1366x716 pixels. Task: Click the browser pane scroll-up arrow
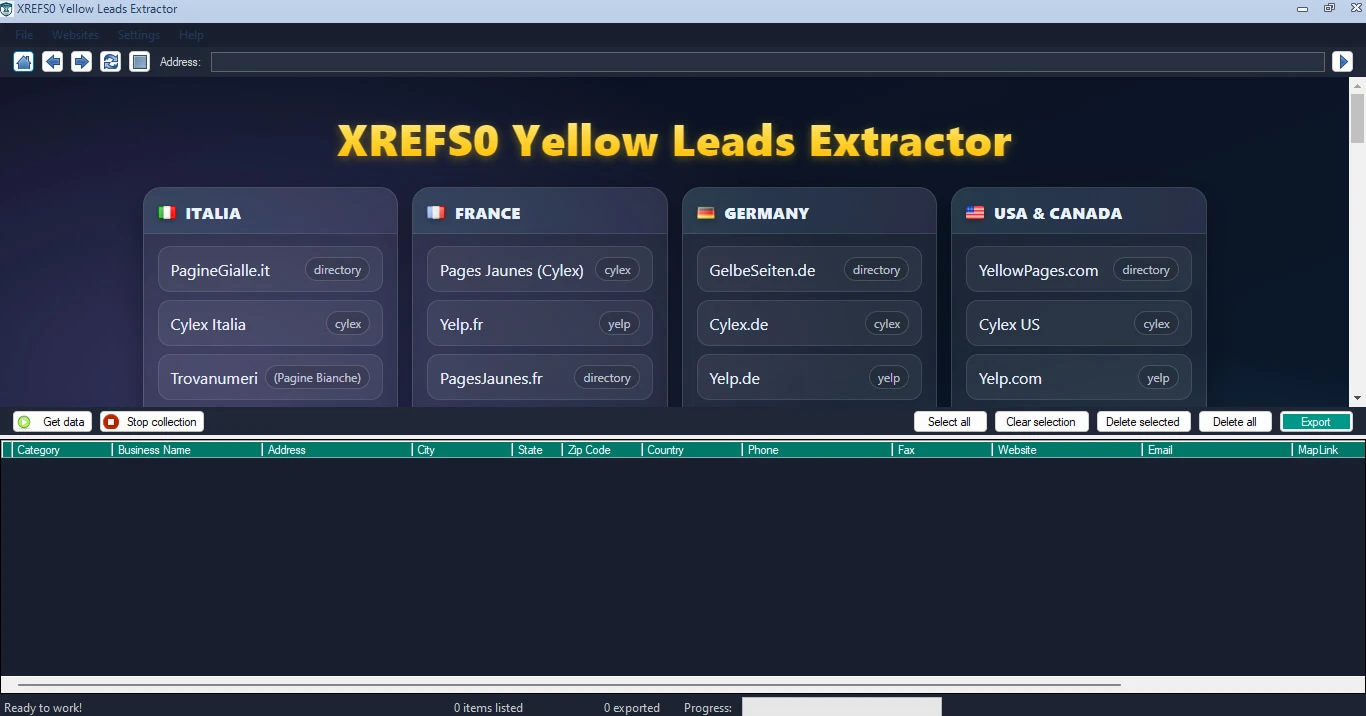click(1357, 85)
